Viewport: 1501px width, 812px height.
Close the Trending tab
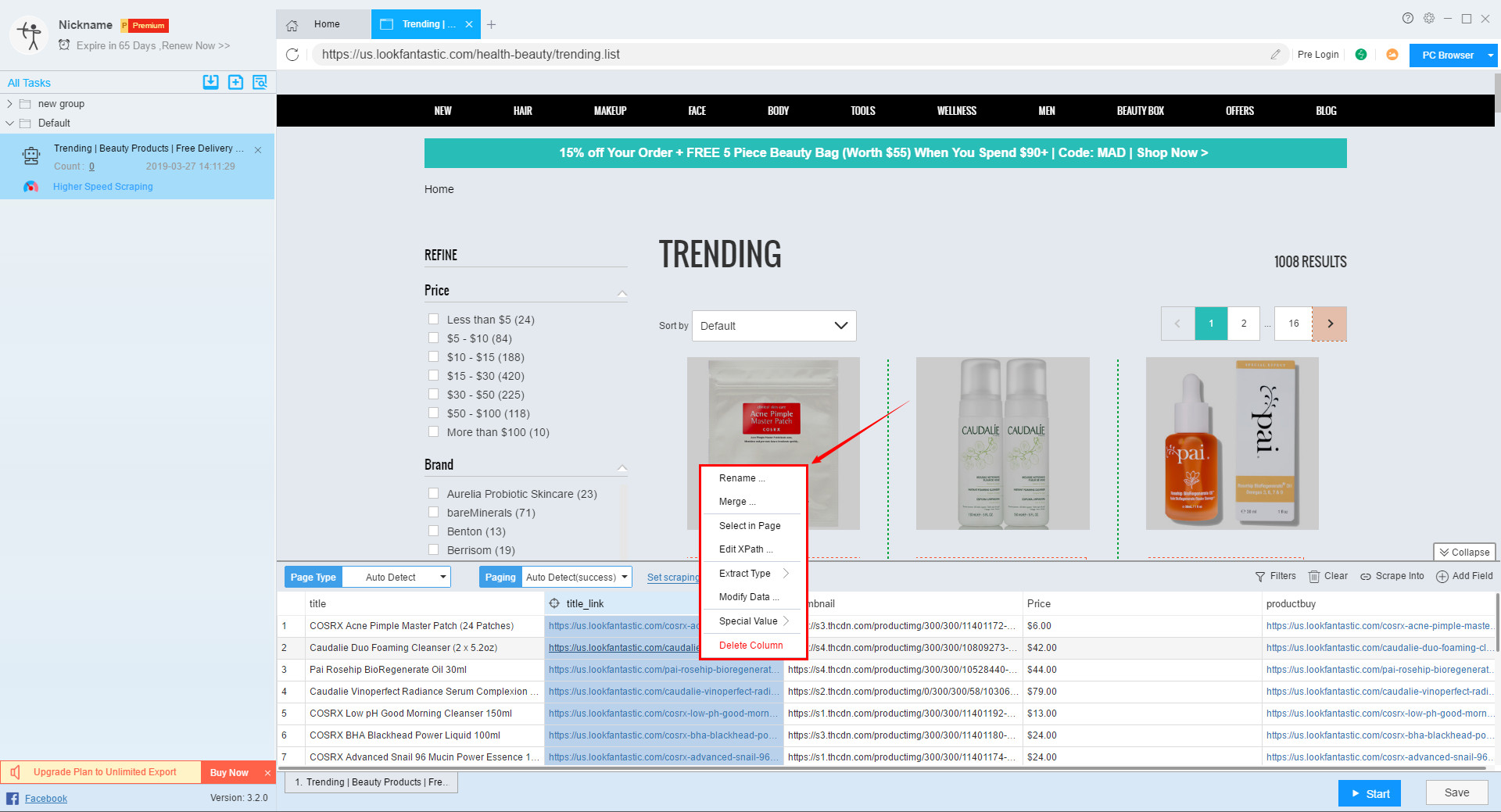click(x=469, y=24)
